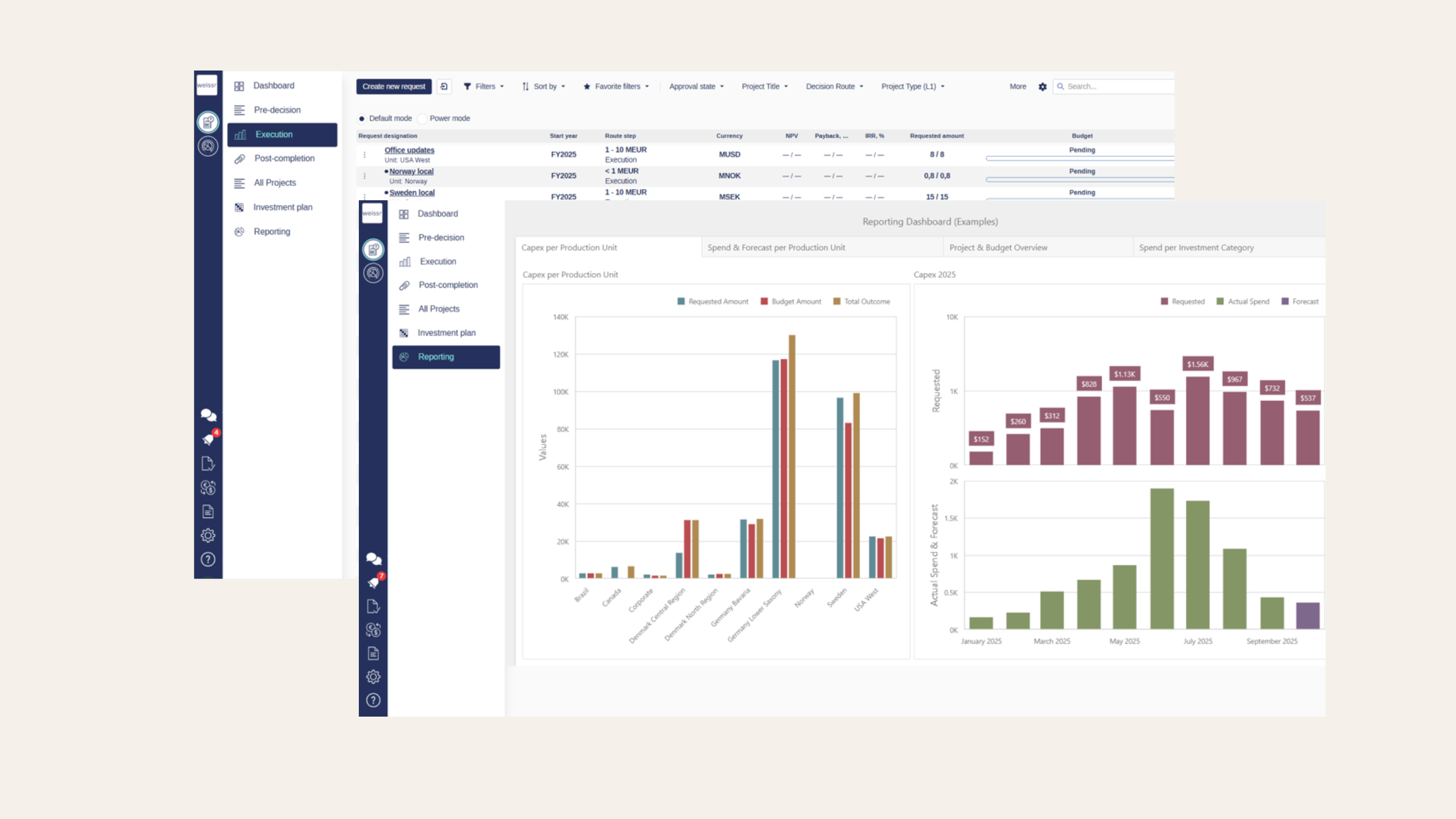Click the Office updates budget progress bar
Screen dimensions: 1456x819
1079,159
